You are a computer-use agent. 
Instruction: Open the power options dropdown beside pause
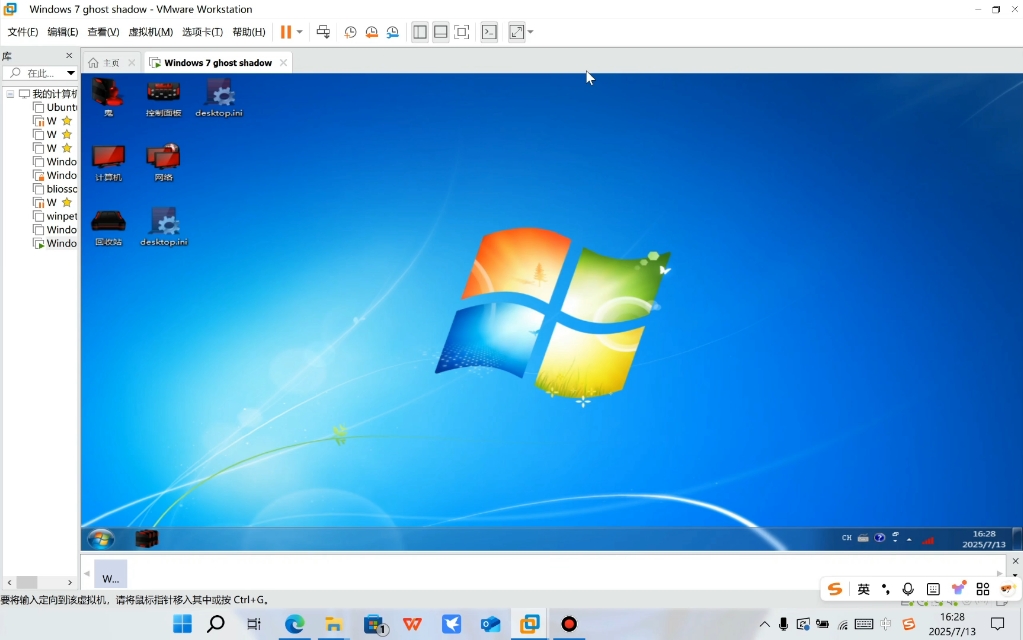299,32
